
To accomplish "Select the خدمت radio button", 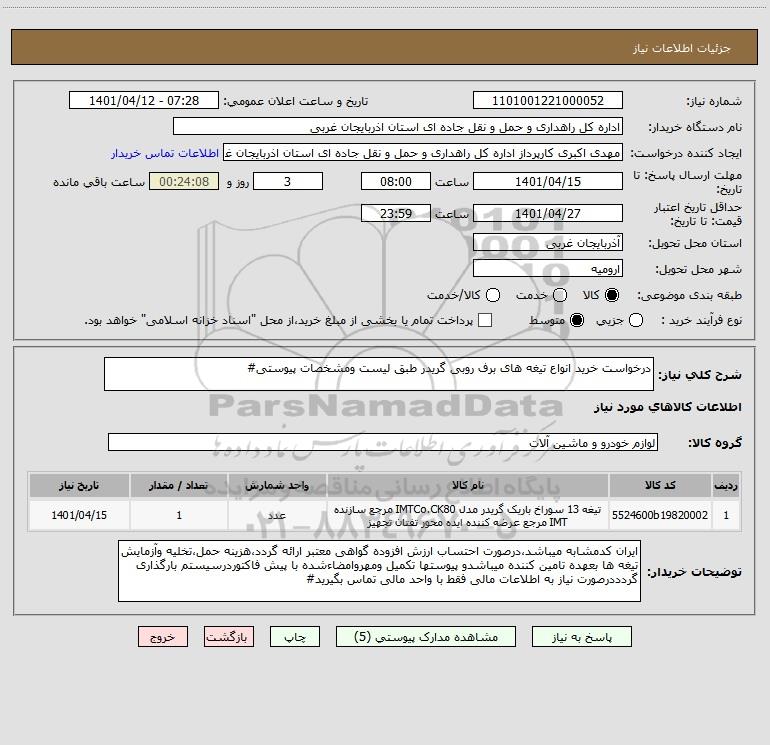I will click(560, 295).
